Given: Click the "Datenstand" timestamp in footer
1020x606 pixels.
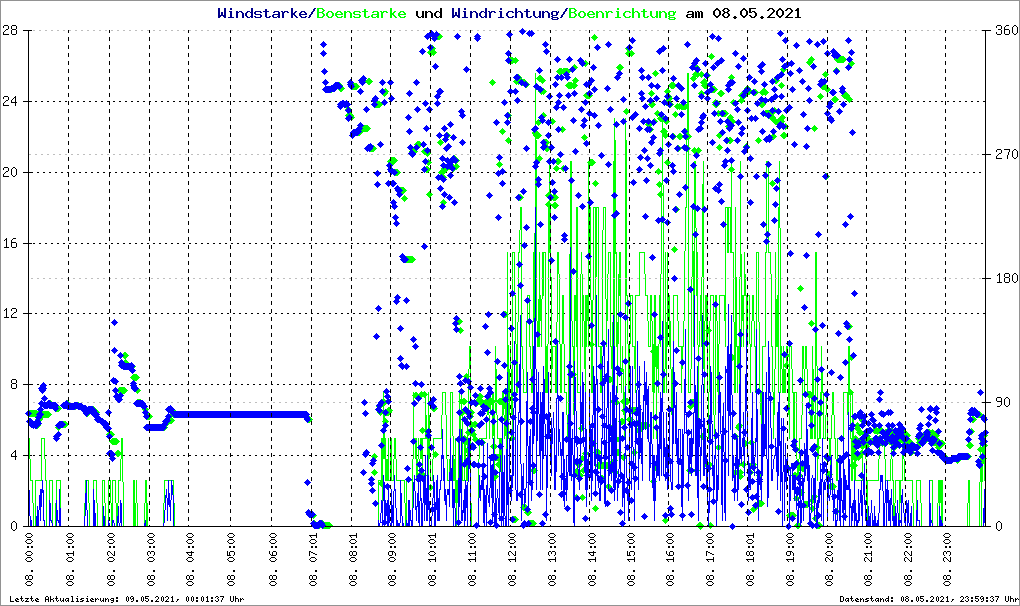Looking at the screenshot, I should coord(927,599).
